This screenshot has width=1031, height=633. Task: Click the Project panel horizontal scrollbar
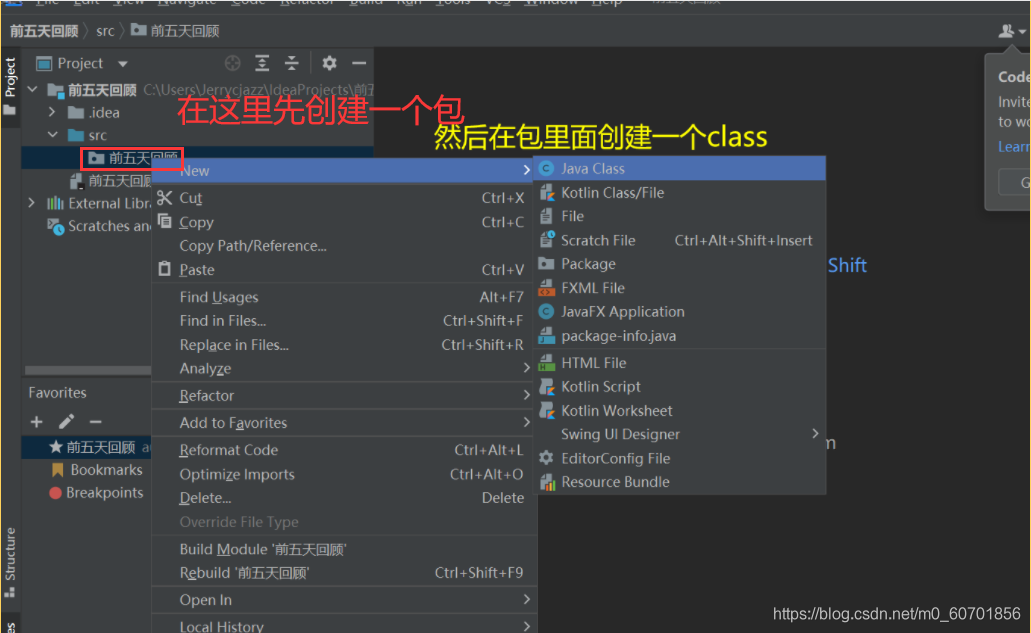pos(88,370)
